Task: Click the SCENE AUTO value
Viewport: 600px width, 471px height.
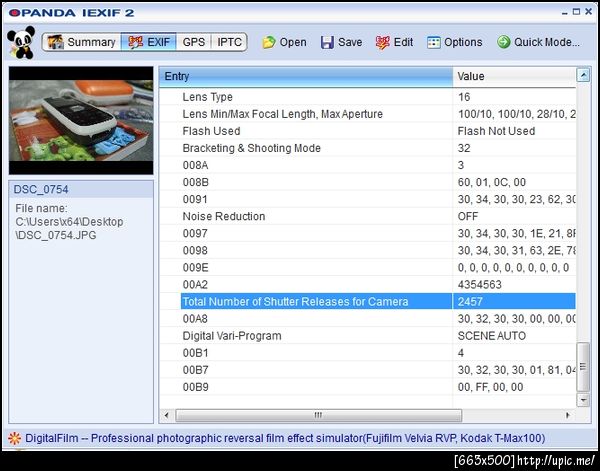Action: [492, 336]
